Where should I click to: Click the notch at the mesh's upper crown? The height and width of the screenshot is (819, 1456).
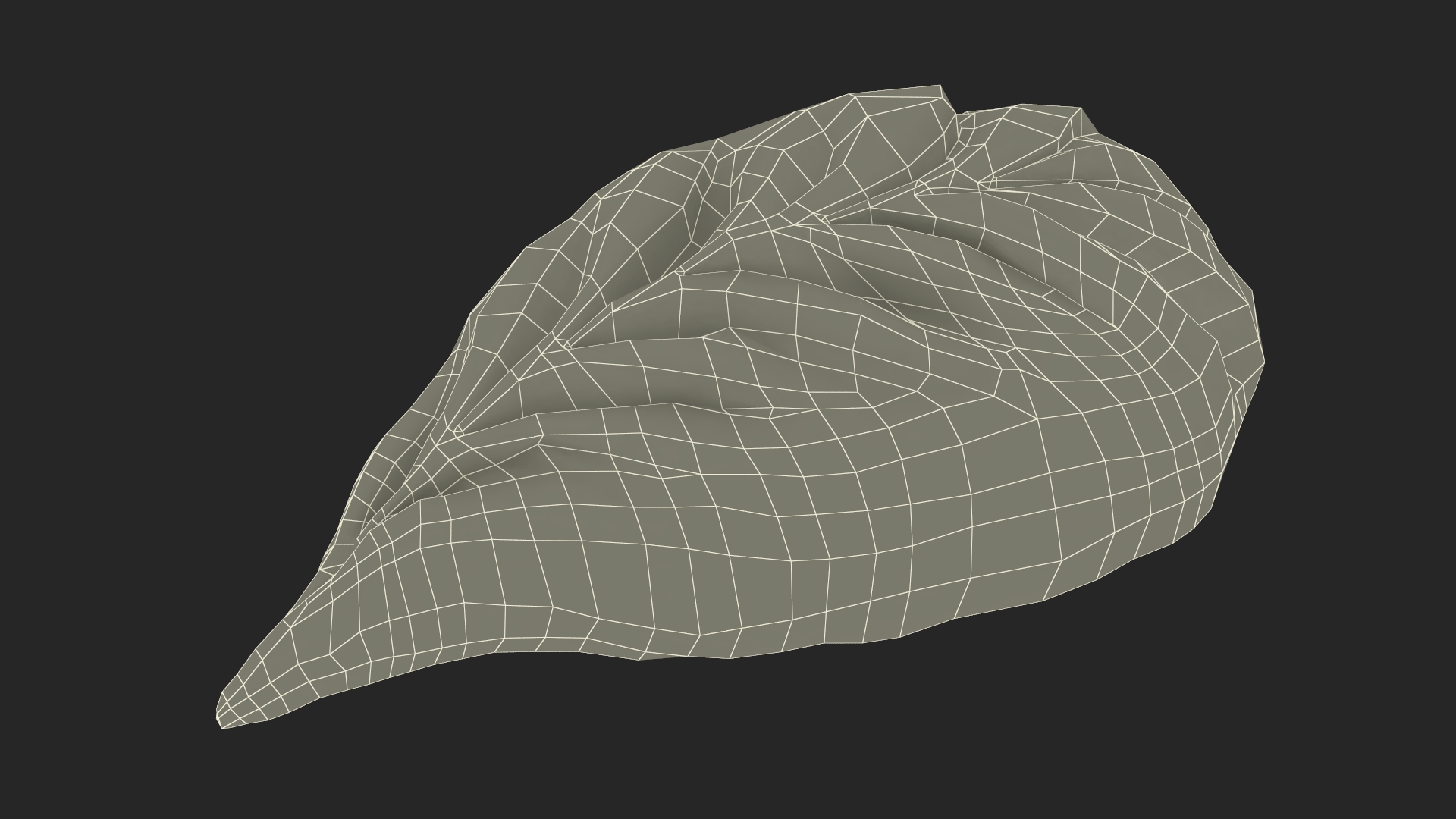957,115
